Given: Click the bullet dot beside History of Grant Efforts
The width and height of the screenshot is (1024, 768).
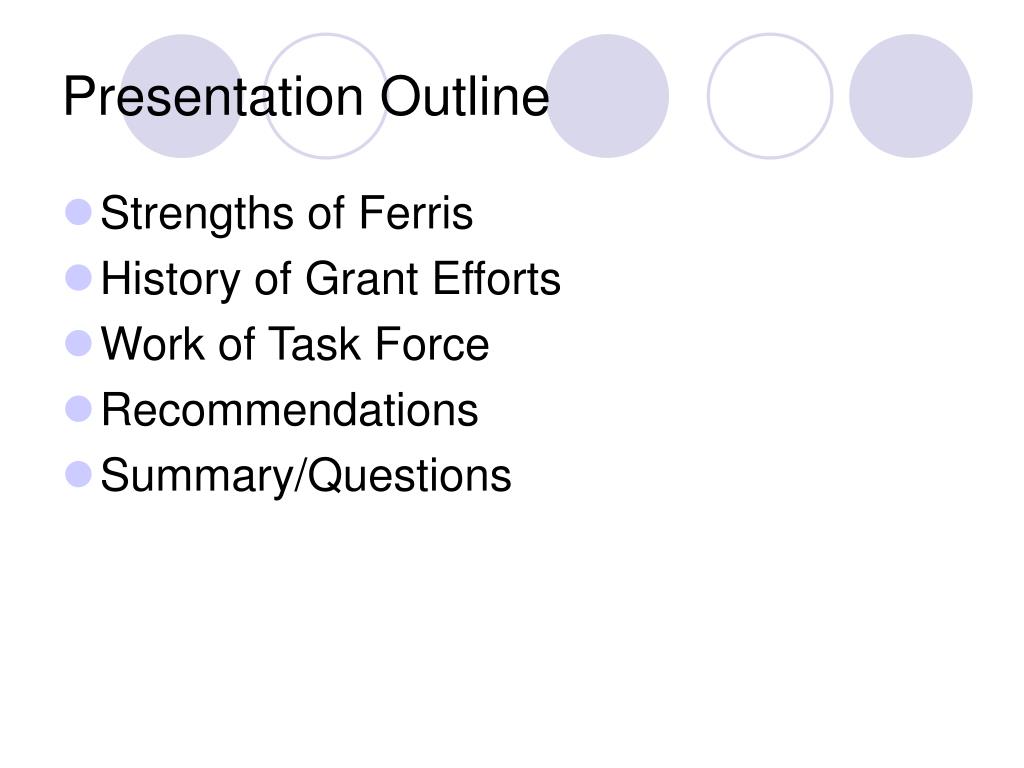Looking at the screenshot, I should click(78, 278).
